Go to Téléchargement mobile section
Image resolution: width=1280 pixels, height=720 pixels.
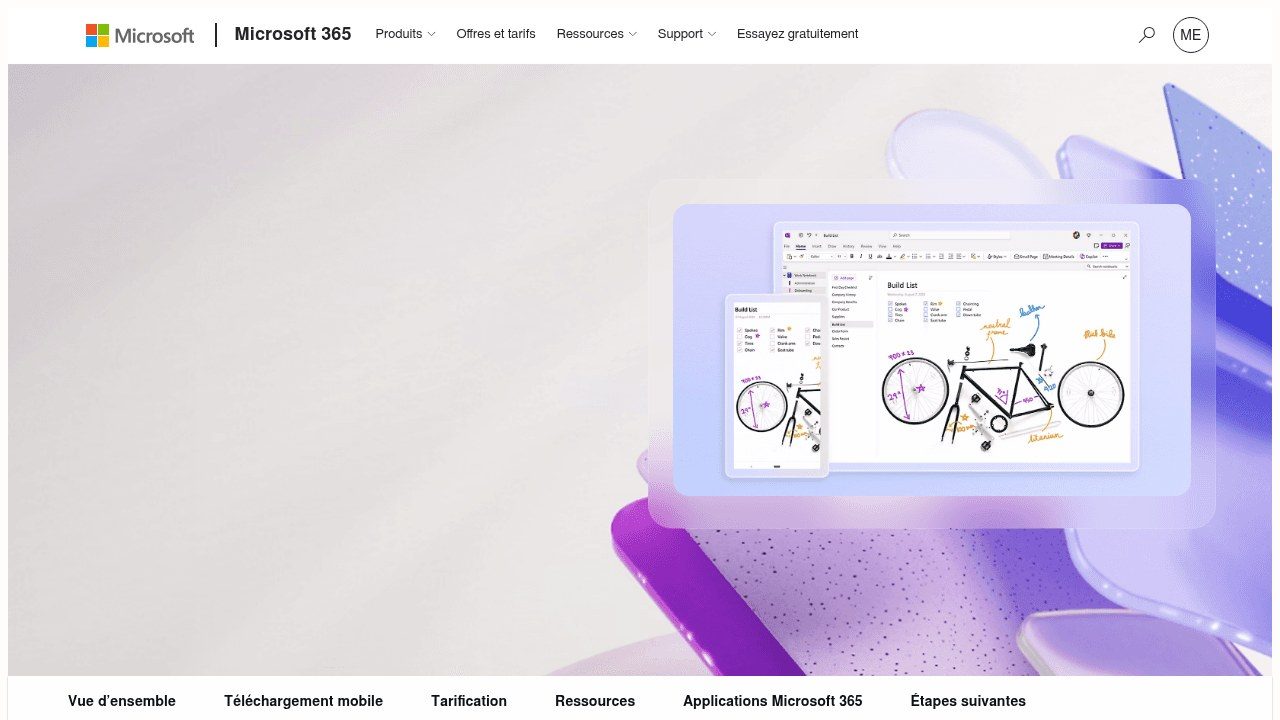303,701
